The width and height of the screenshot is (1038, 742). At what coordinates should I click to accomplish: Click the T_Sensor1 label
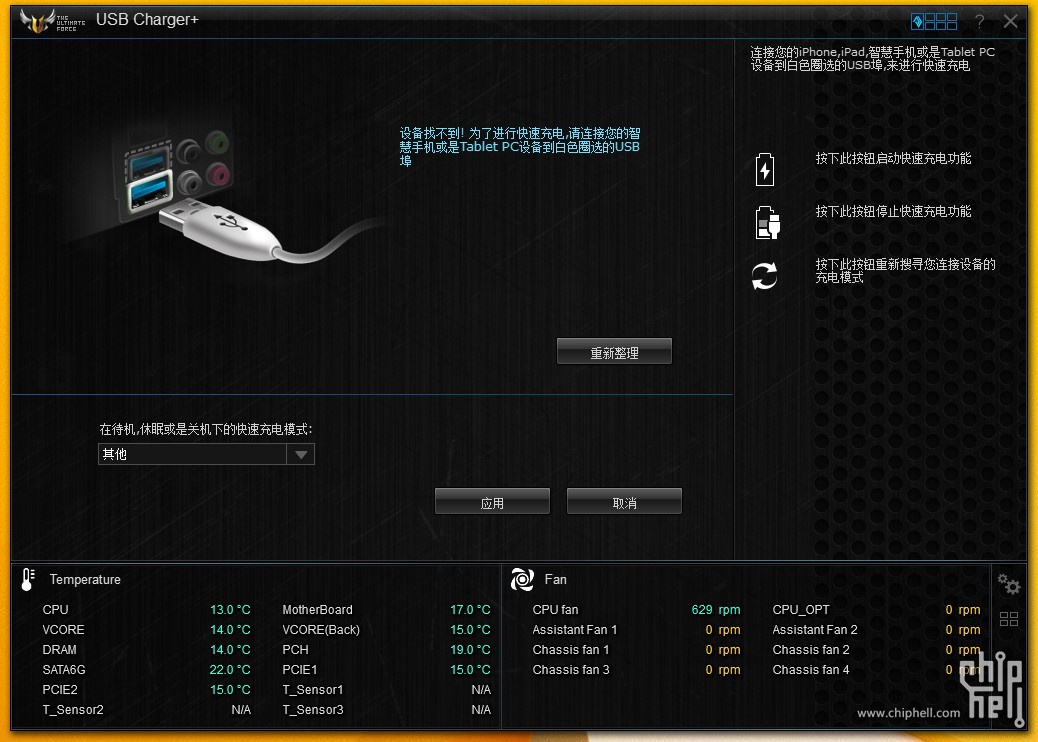(x=313, y=689)
